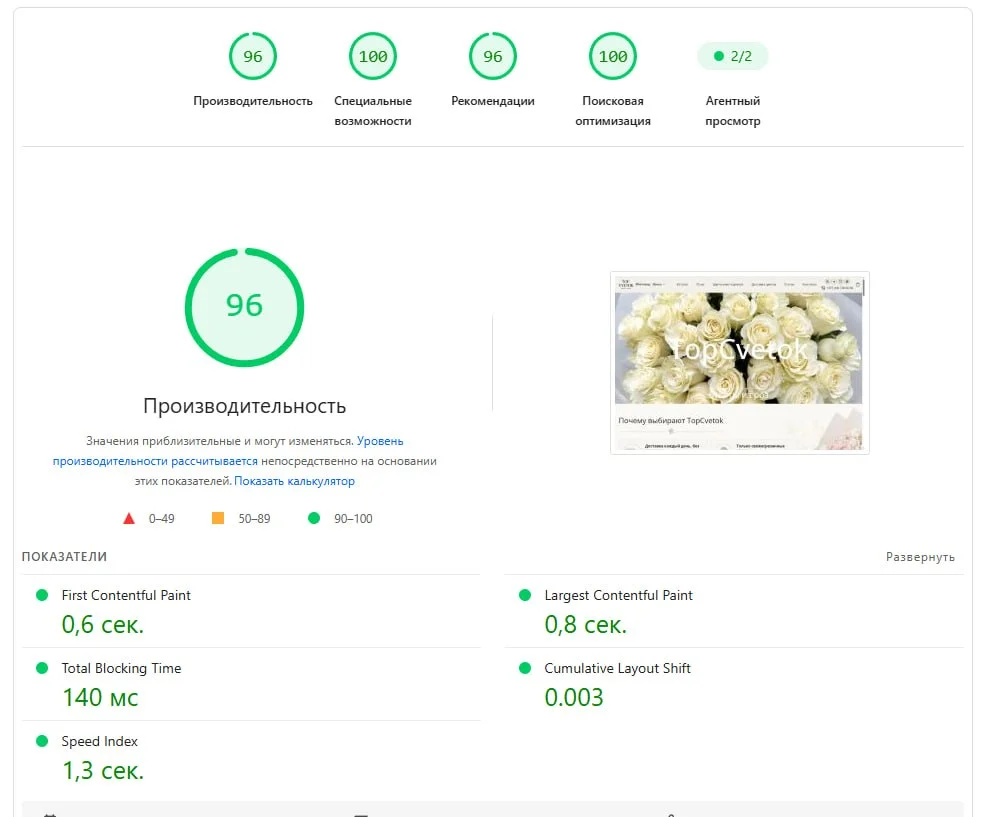Click the green dot beside First Contentful Paint
Viewport: 986px width, 817px height.
(42, 595)
